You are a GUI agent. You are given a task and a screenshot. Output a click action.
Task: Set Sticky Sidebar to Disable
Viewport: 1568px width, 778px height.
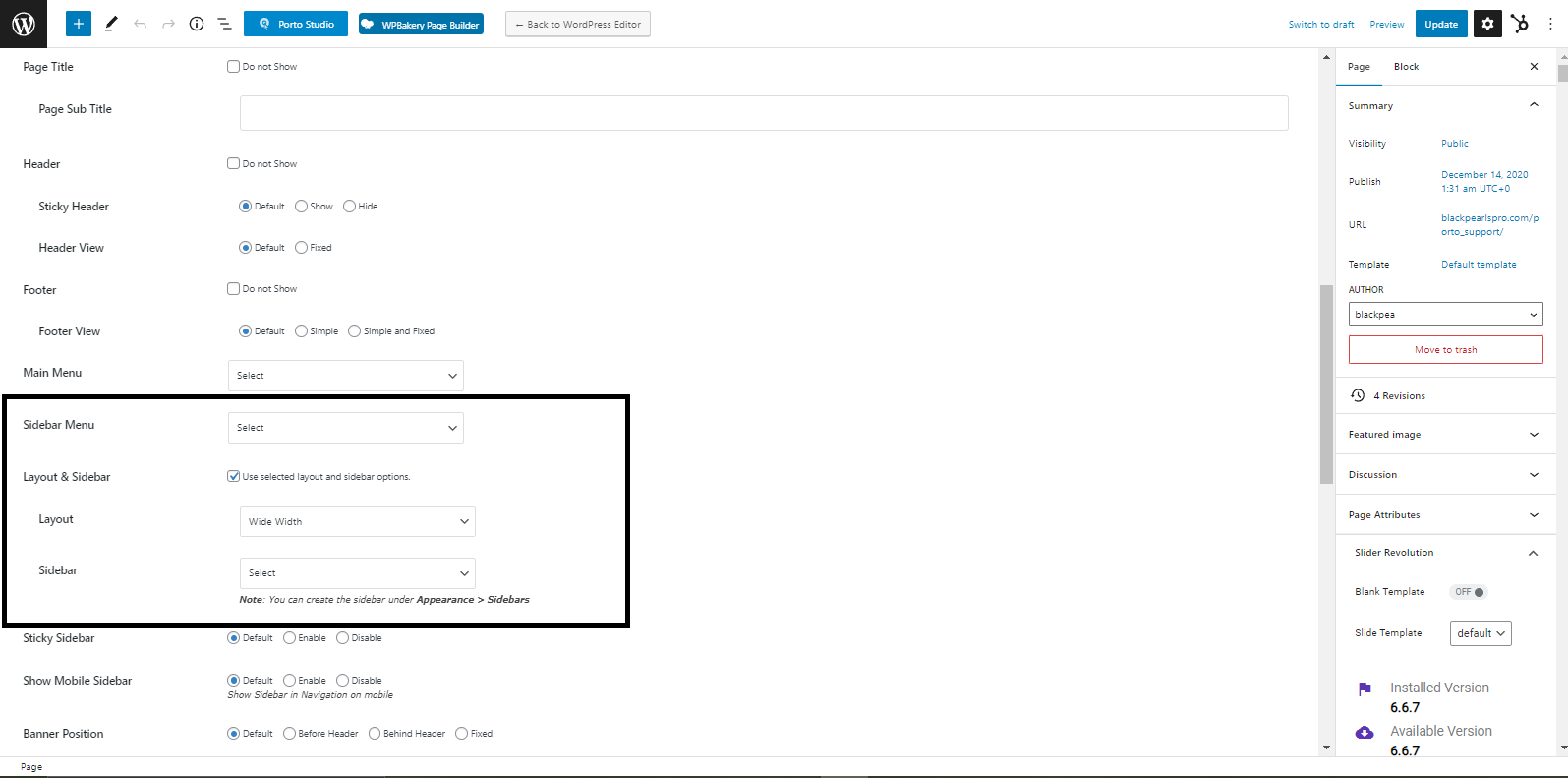click(342, 638)
